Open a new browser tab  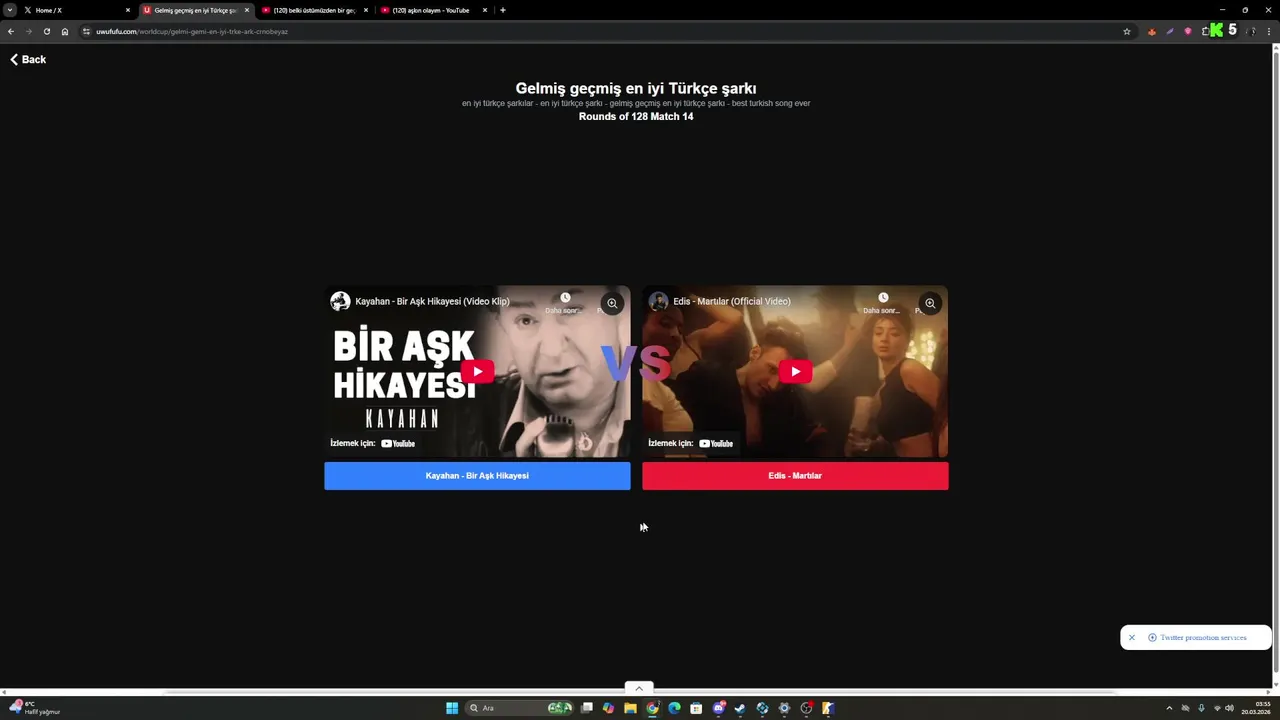pos(502,10)
